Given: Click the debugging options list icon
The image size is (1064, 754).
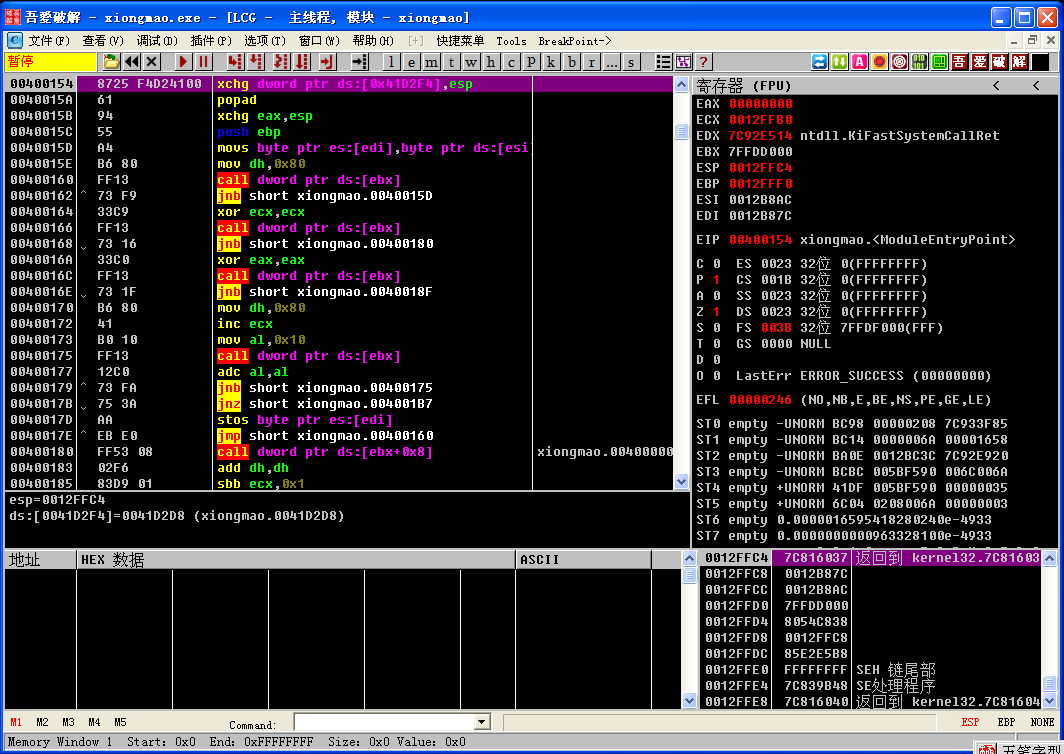Looking at the screenshot, I should (663, 62).
